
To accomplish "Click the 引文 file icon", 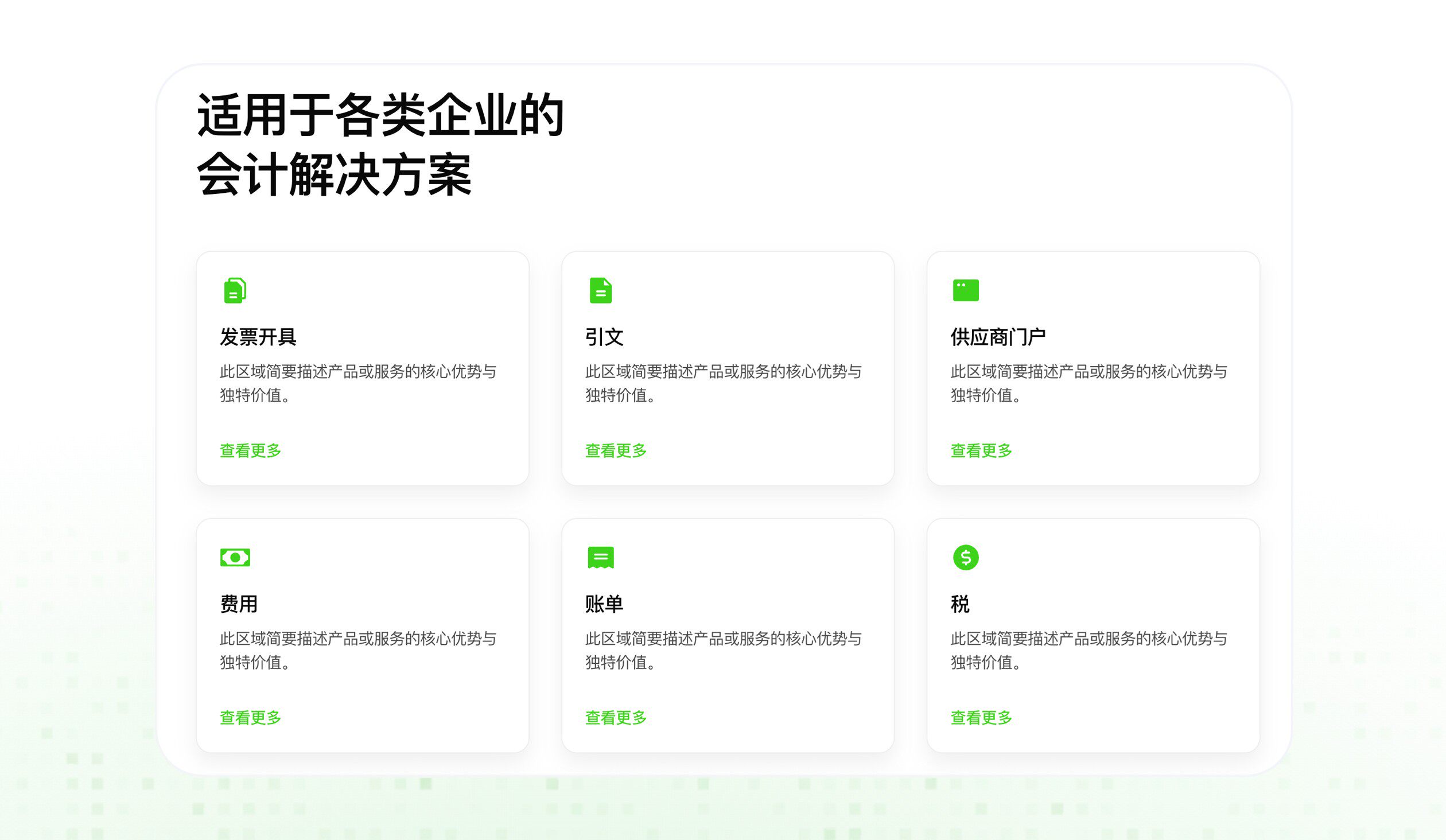I will (600, 290).
